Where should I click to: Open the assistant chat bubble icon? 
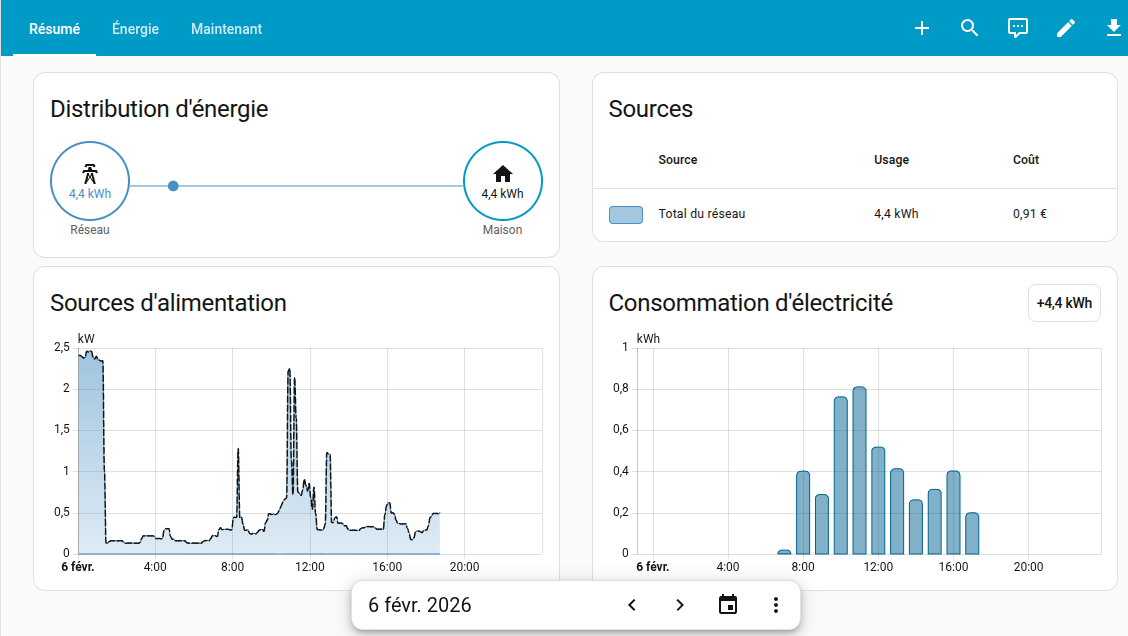(1017, 28)
